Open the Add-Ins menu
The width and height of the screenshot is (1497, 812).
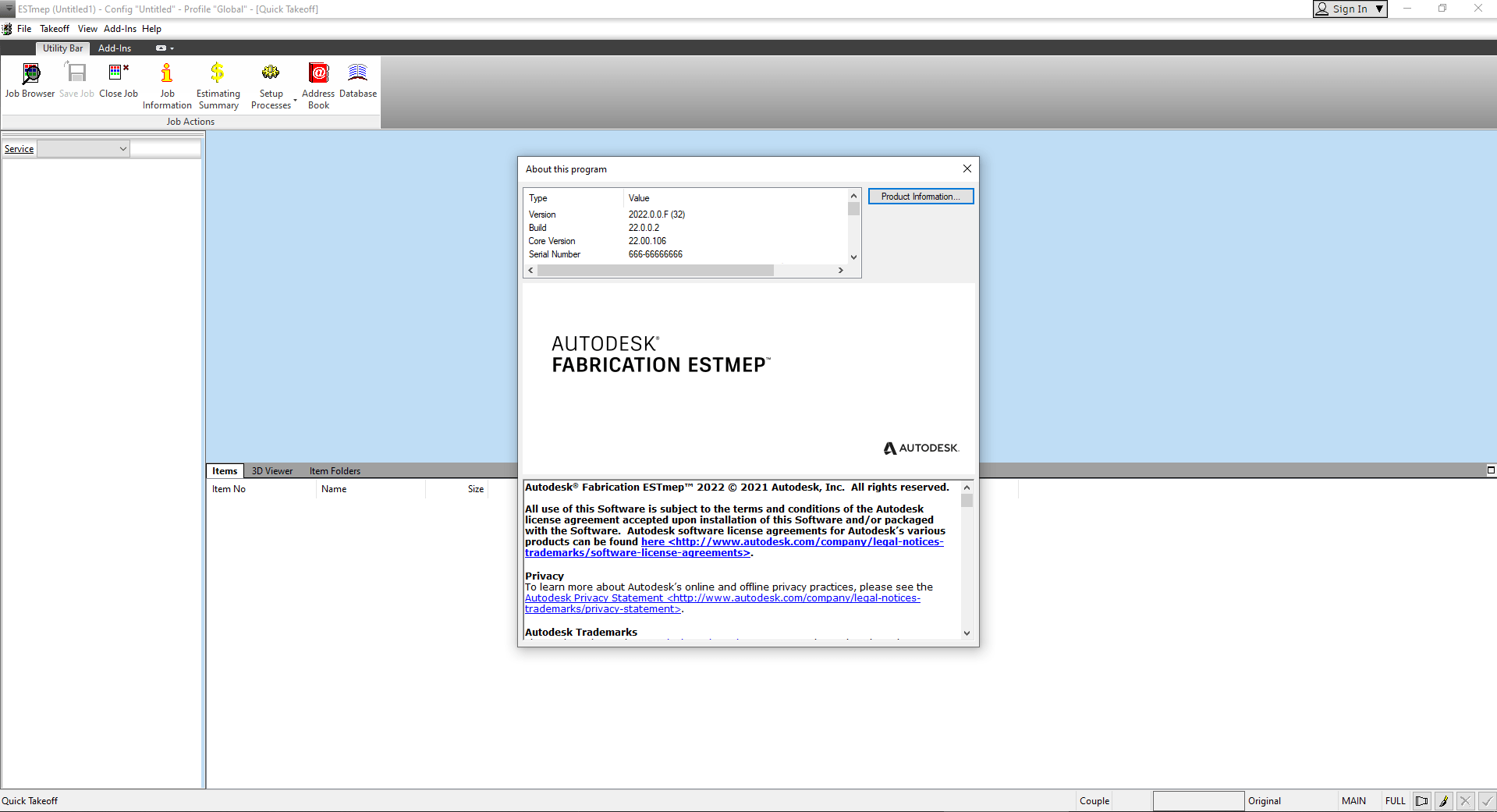tap(119, 29)
